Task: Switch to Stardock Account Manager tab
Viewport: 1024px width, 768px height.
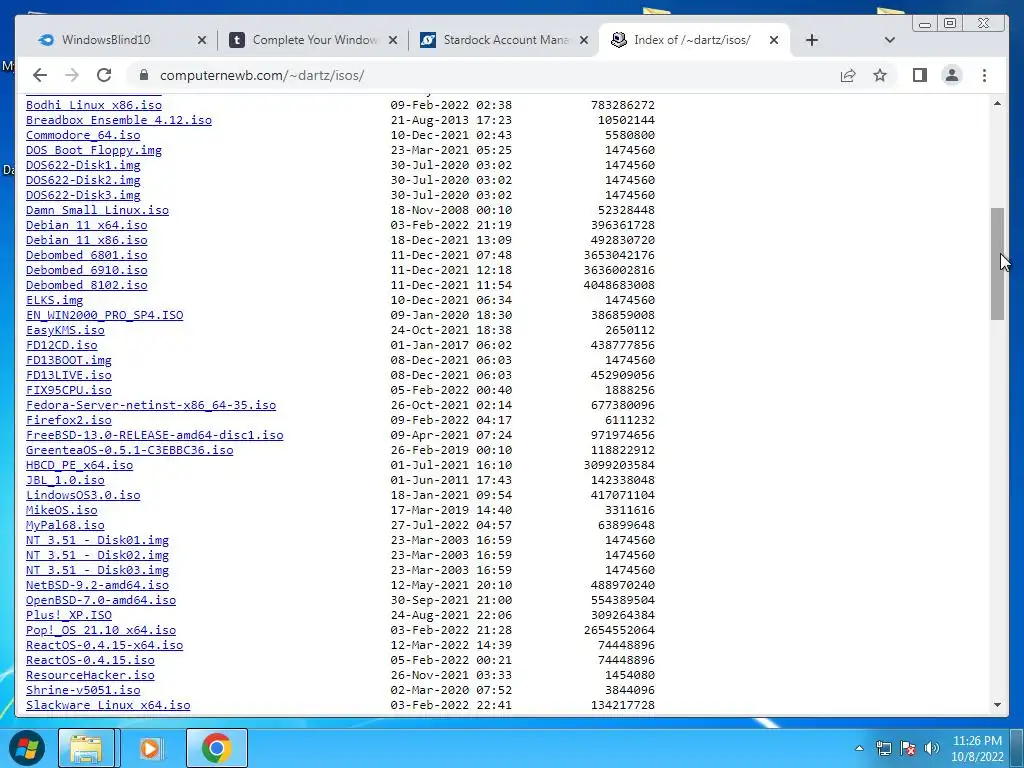Action: 503,40
